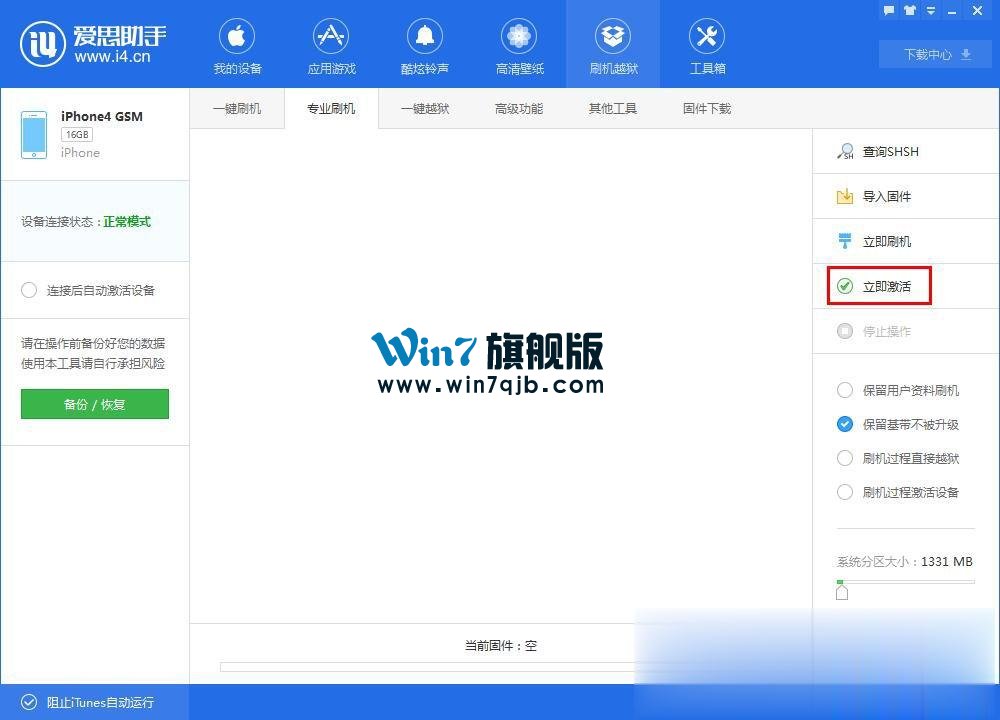
Task: Click the 当前固件：空 text
Action: (501, 645)
